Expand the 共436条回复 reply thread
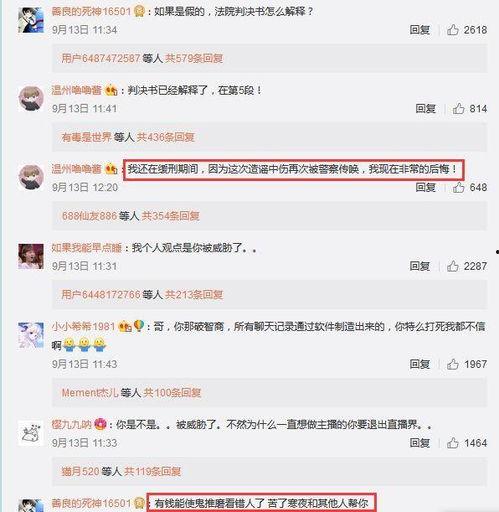This screenshot has width=499, height=512. tap(165, 137)
